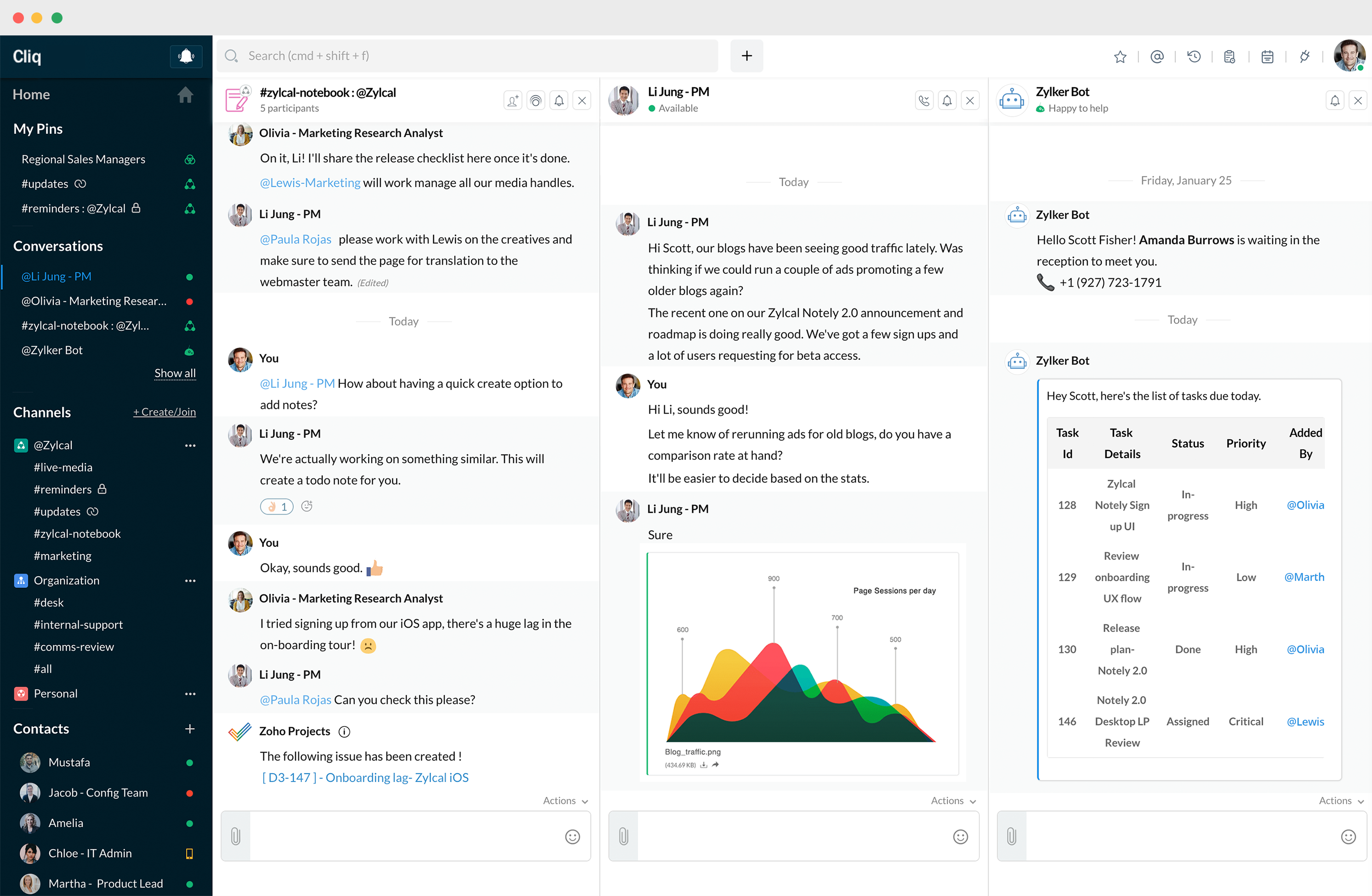This screenshot has width=1372, height=896.
Task: Click attachment paperclip in Li Jung composer
Action: click(x=624, y=836)
